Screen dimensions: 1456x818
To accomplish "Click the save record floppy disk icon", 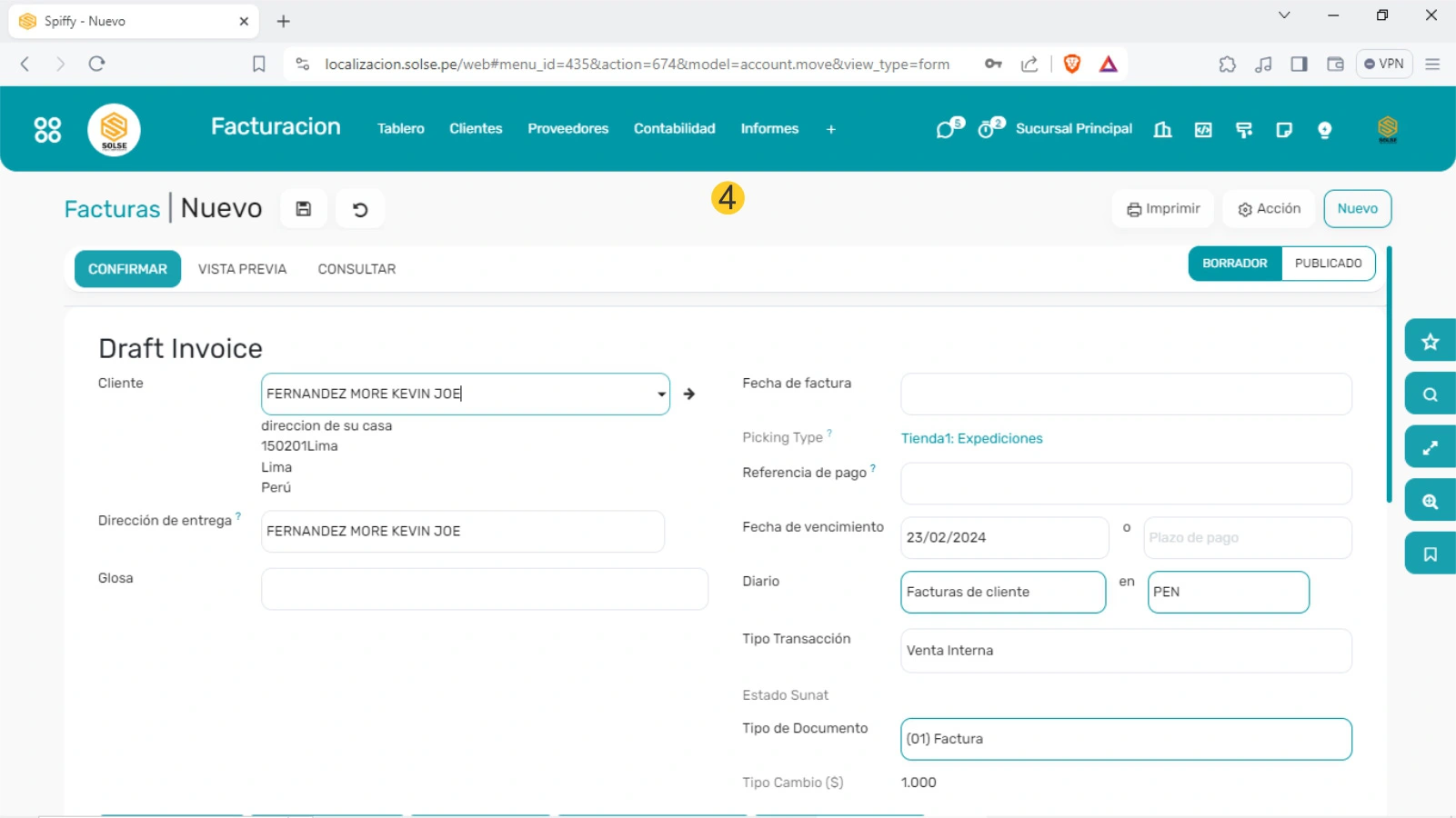I will 304,209.
